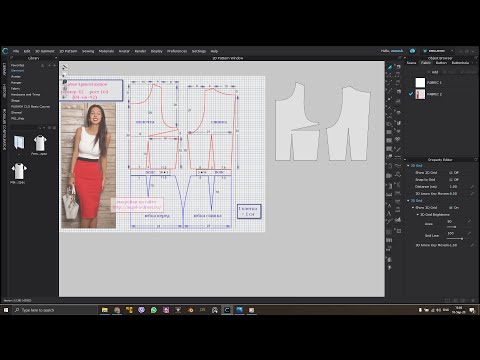
Task: Select the female T-shirt garment thumbnail
Action: (40, 143)
